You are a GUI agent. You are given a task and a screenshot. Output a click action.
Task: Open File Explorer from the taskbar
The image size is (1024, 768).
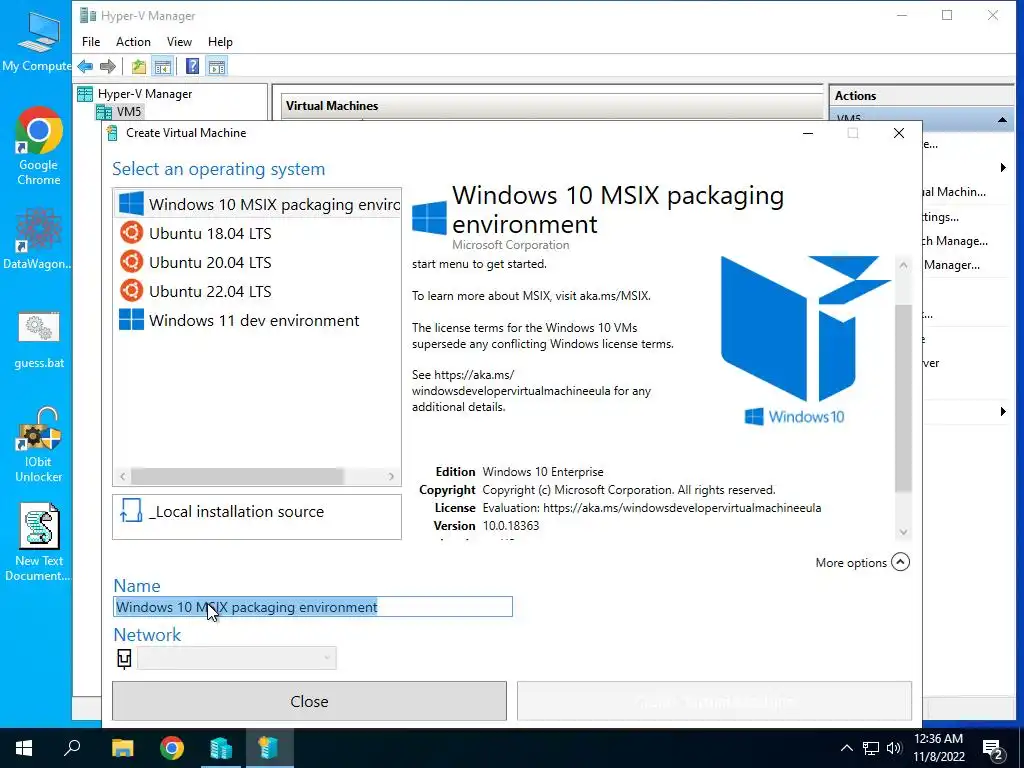pyautogui.click(x=122, y=748)
